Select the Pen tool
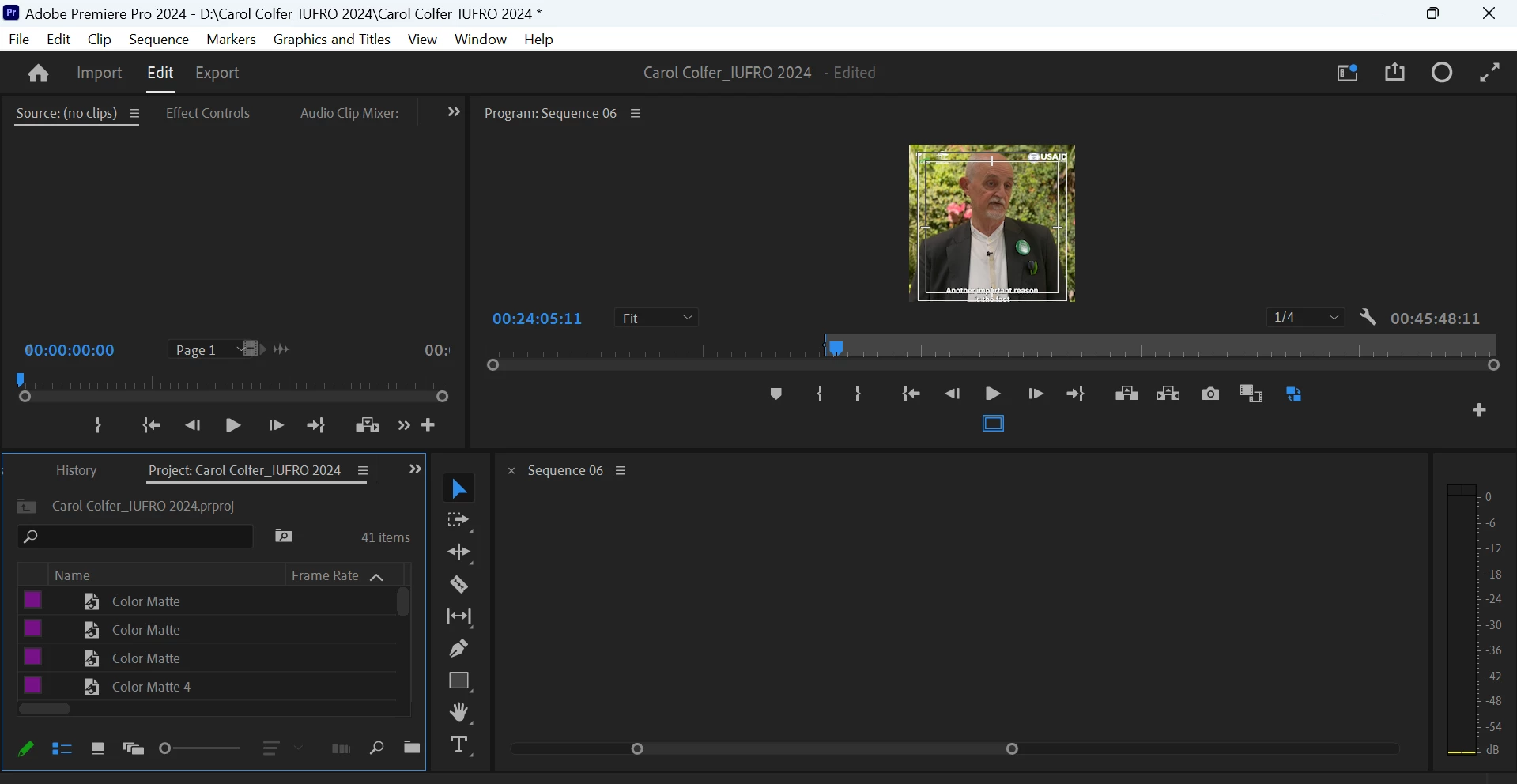Image resolution: width=1517 pixels, height=784 pixels. (459, 649)
